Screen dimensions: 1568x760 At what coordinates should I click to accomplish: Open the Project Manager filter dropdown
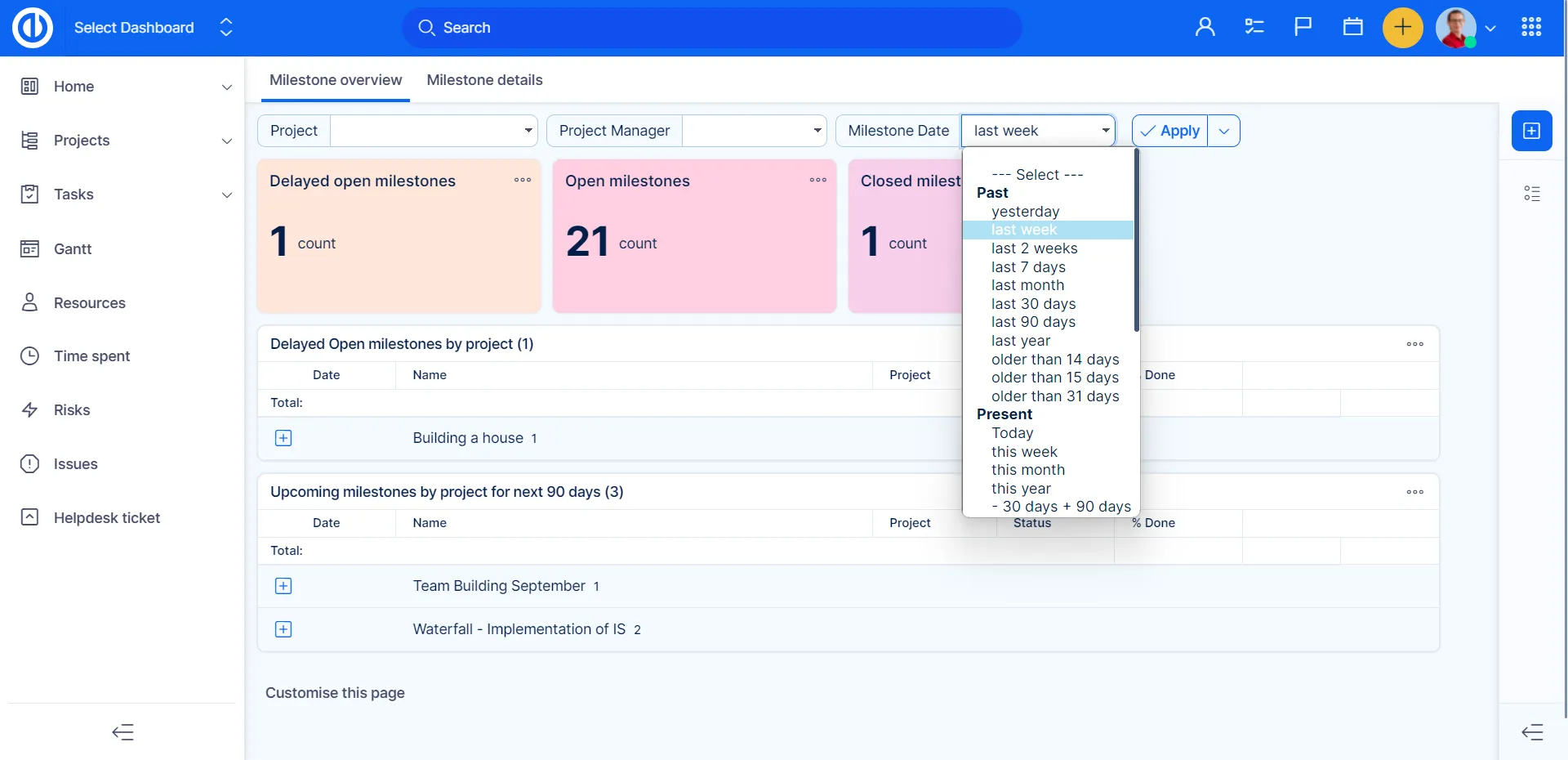(x=753, y=131)
